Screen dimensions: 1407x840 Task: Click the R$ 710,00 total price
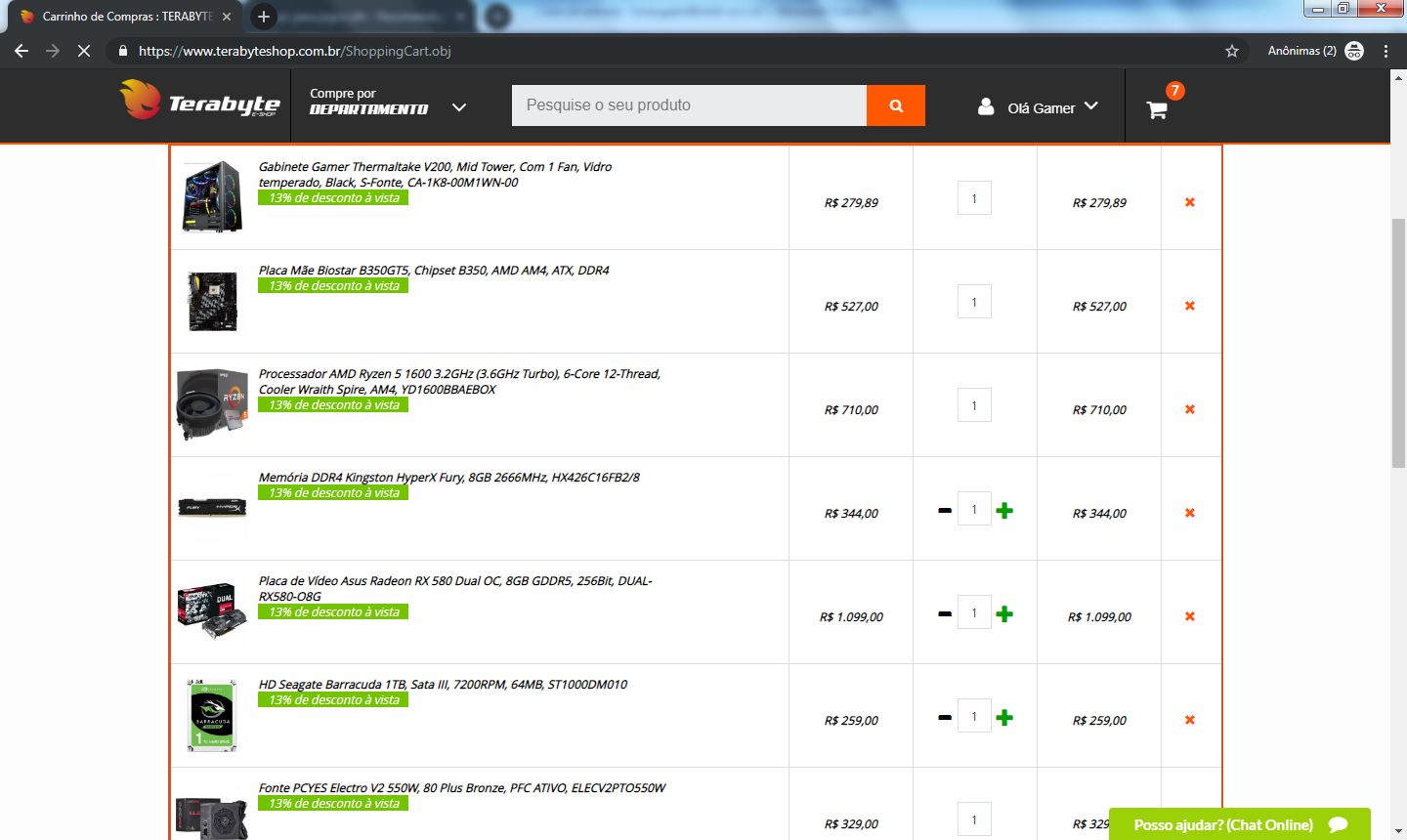click(1099, 410)
